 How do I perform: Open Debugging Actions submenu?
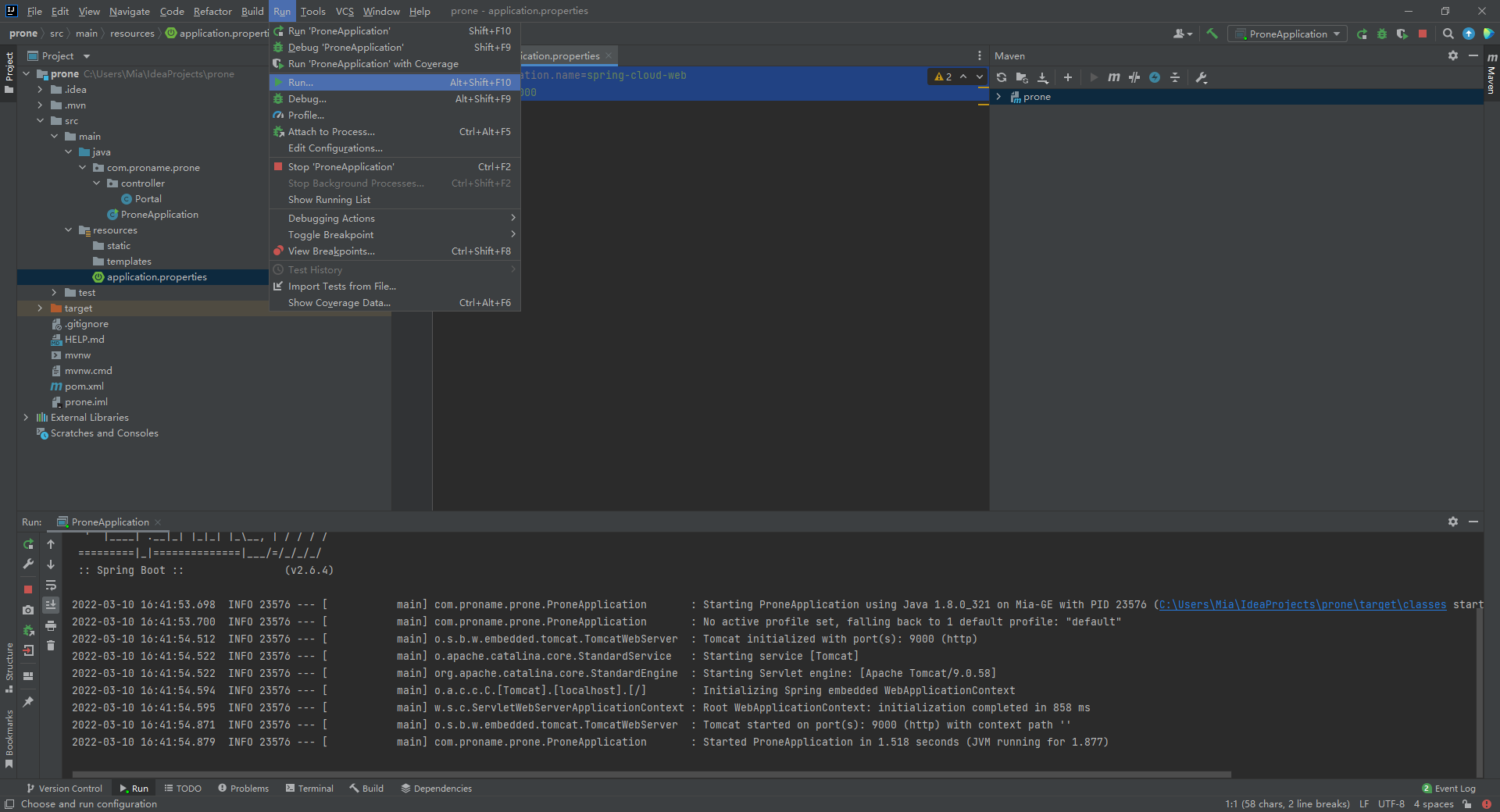[x=395, y=219]
